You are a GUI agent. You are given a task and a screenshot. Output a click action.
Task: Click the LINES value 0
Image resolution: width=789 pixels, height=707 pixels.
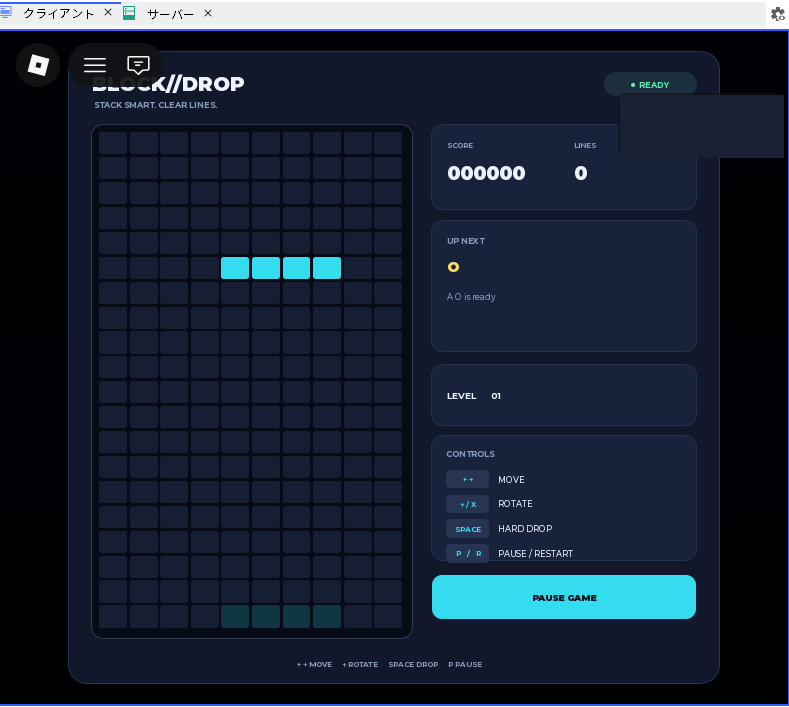[x=581, y=173]
